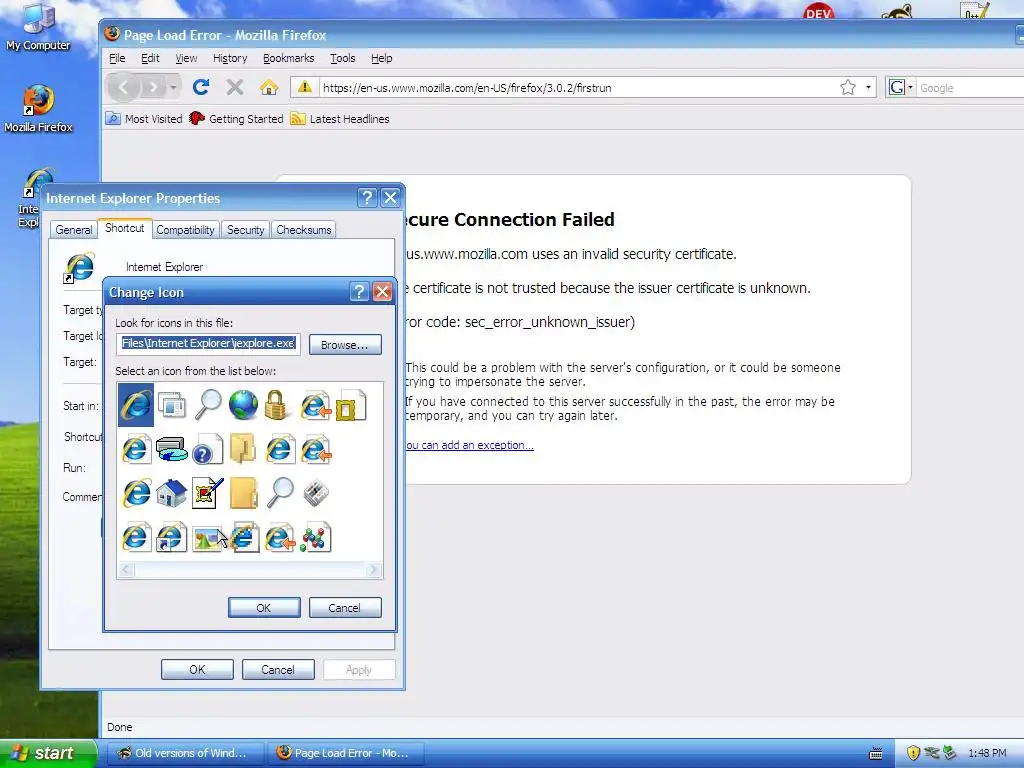Image resolution: width=1024 pixels, height=768 pixels.
Task: Open the File menu in Firefox
Action: [117, 58]
